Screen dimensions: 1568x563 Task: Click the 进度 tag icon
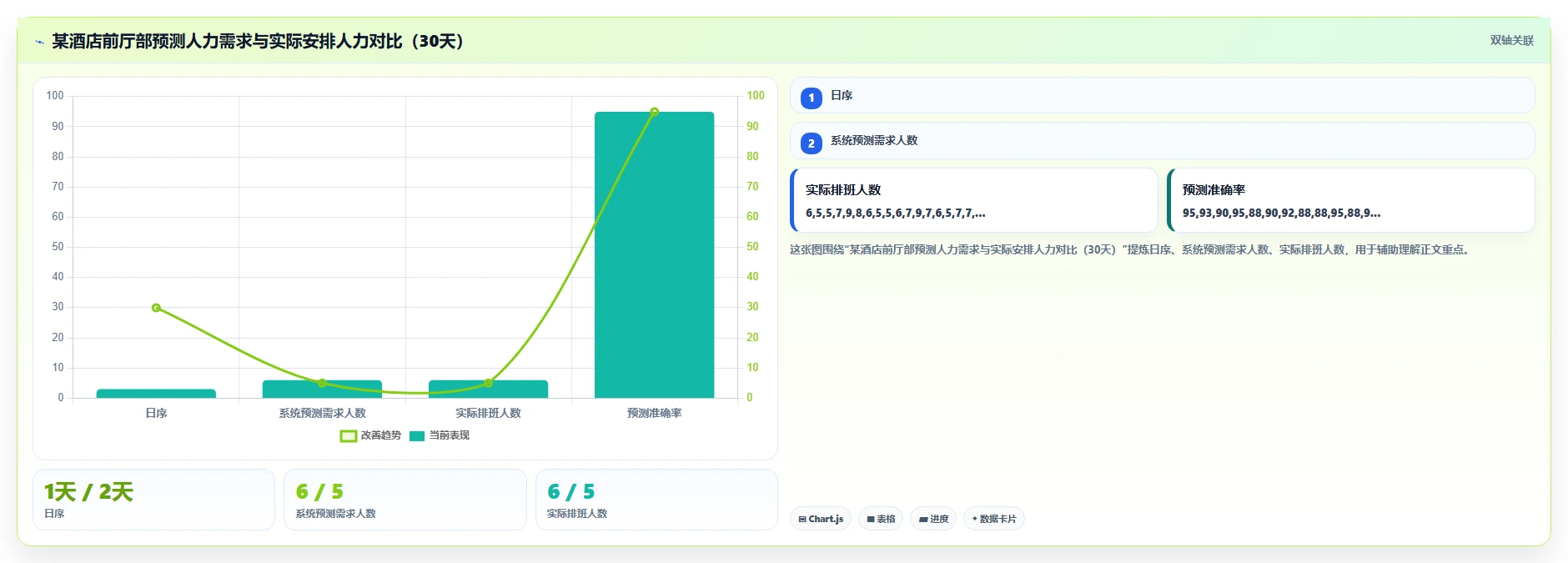pyautogui.click(x=923, y=519)
